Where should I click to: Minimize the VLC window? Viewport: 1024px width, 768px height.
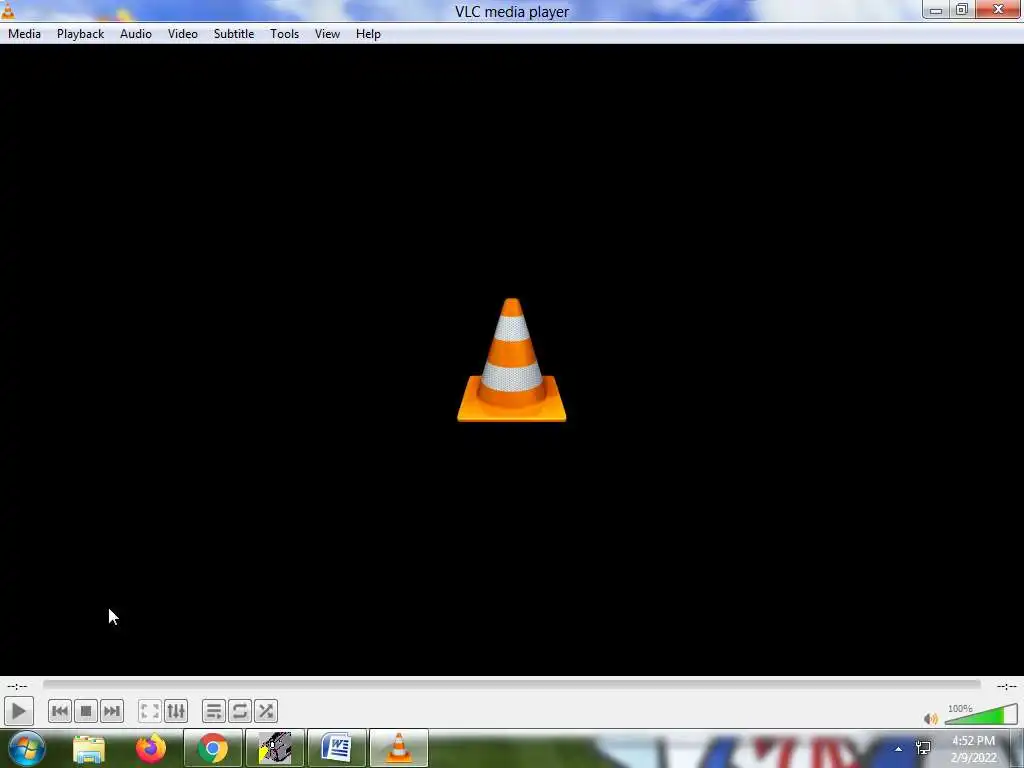point(936,10)
